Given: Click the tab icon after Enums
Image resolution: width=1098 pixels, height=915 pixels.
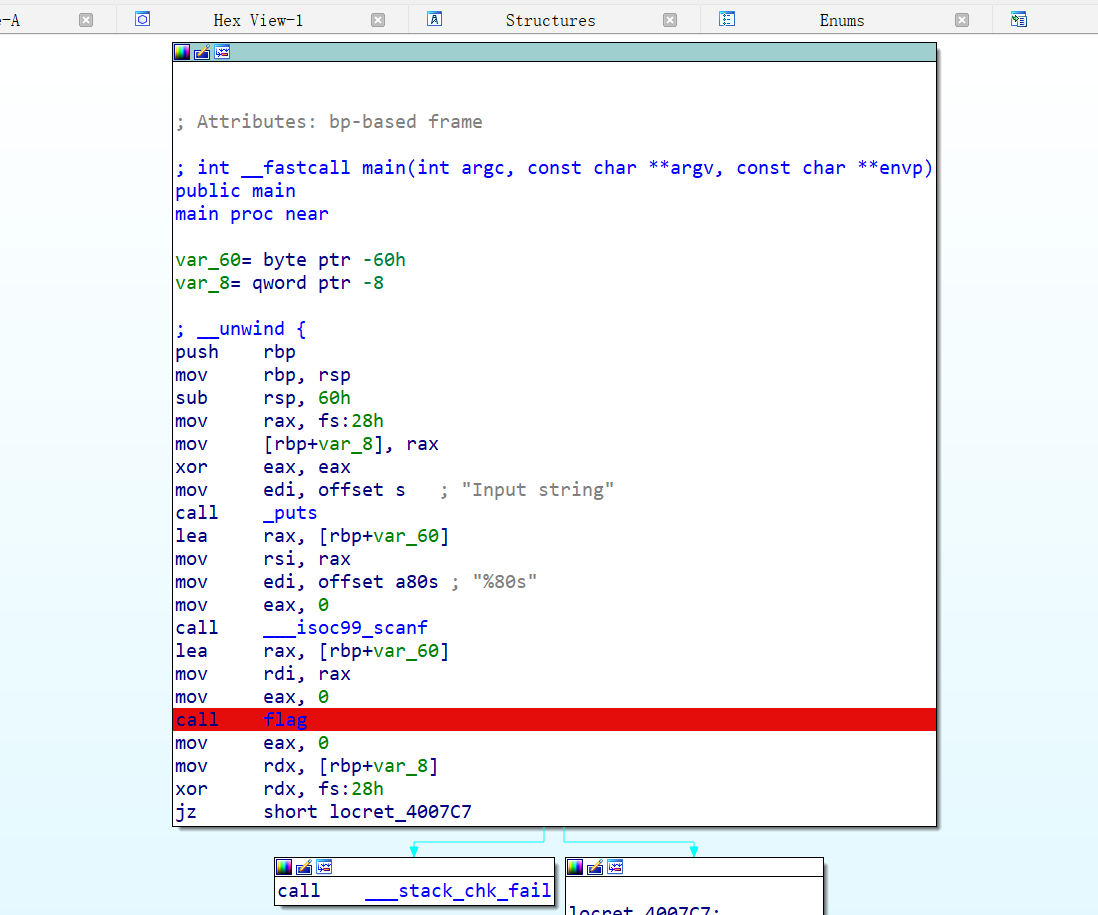Looking at the screenshot, I should coord(1019,19).
